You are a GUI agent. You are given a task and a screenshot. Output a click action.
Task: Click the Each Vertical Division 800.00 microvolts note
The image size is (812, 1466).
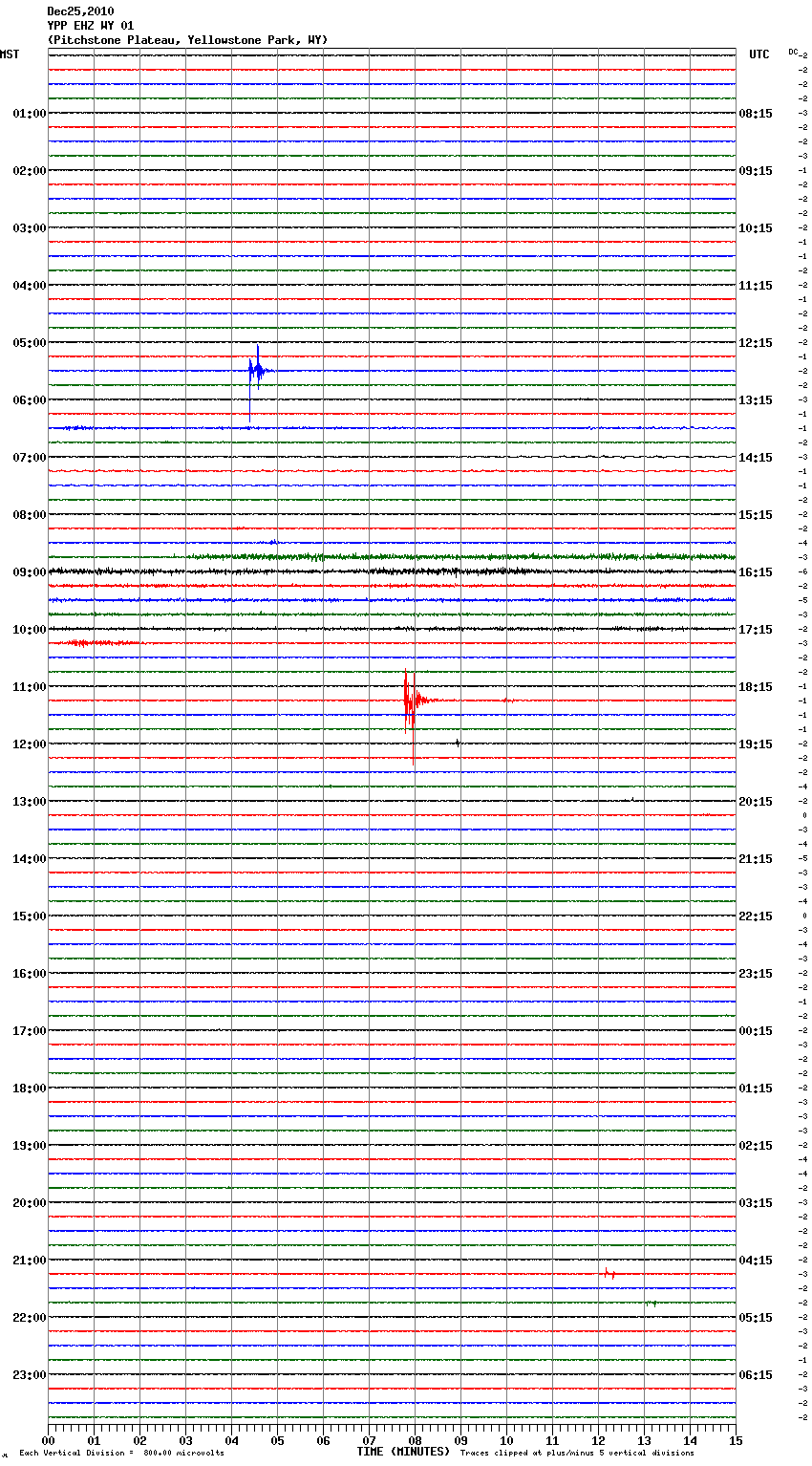tap(121, 1454)
